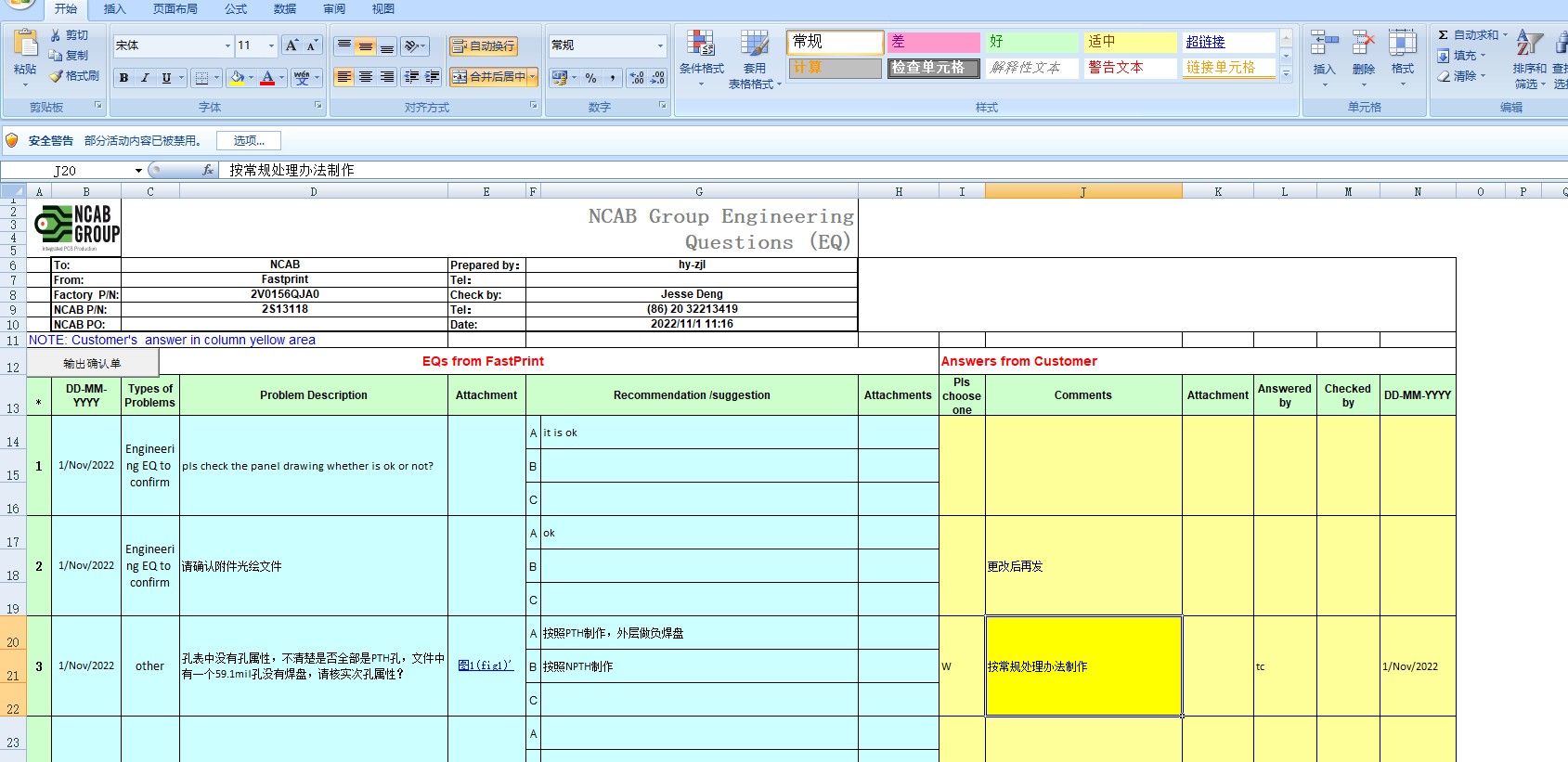Click the Delete cells (删除) icon
1568x762 pixels.
[1363, 43]
